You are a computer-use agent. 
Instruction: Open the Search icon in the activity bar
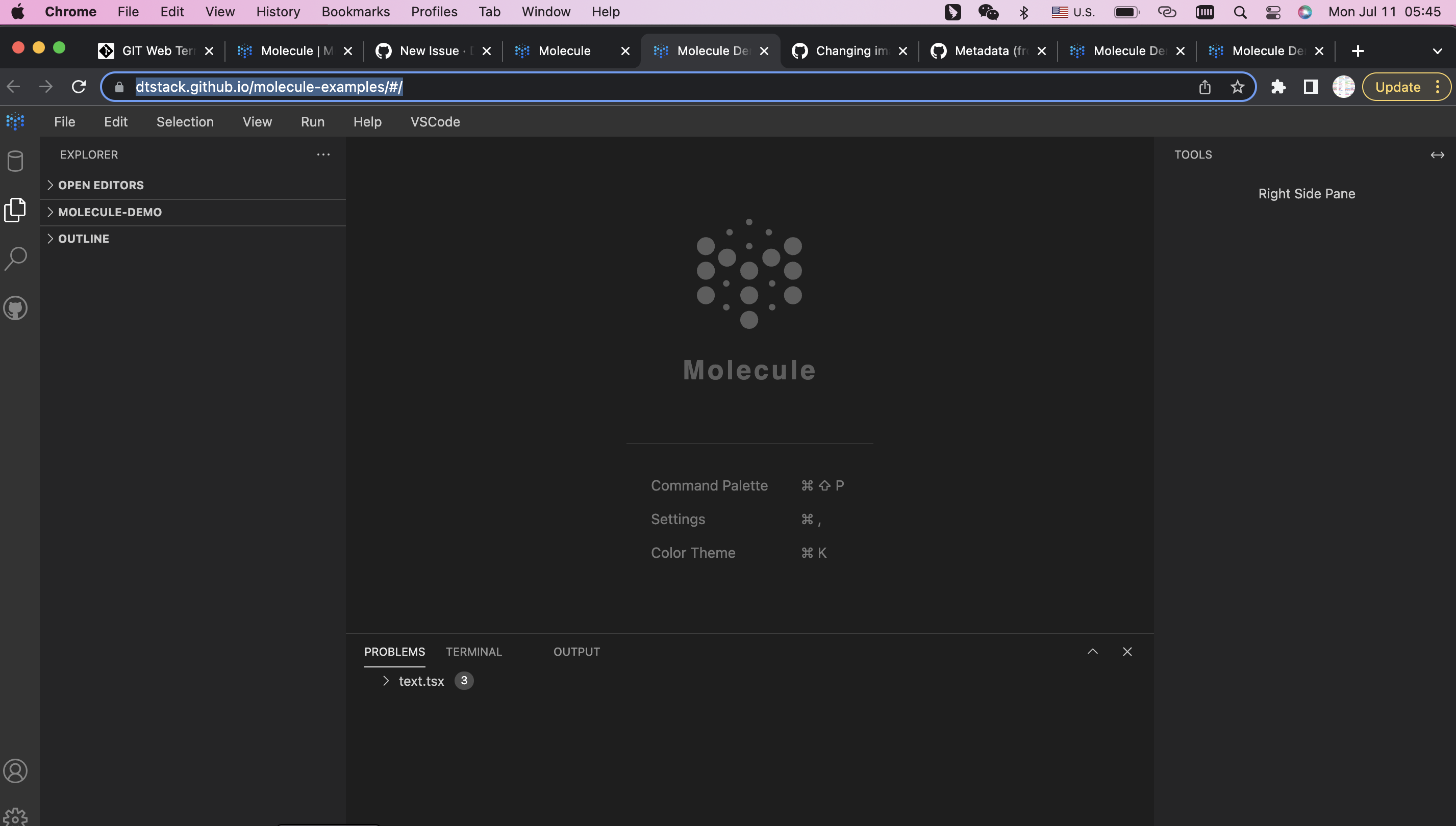pyautogui.click(x=15, y=258)
